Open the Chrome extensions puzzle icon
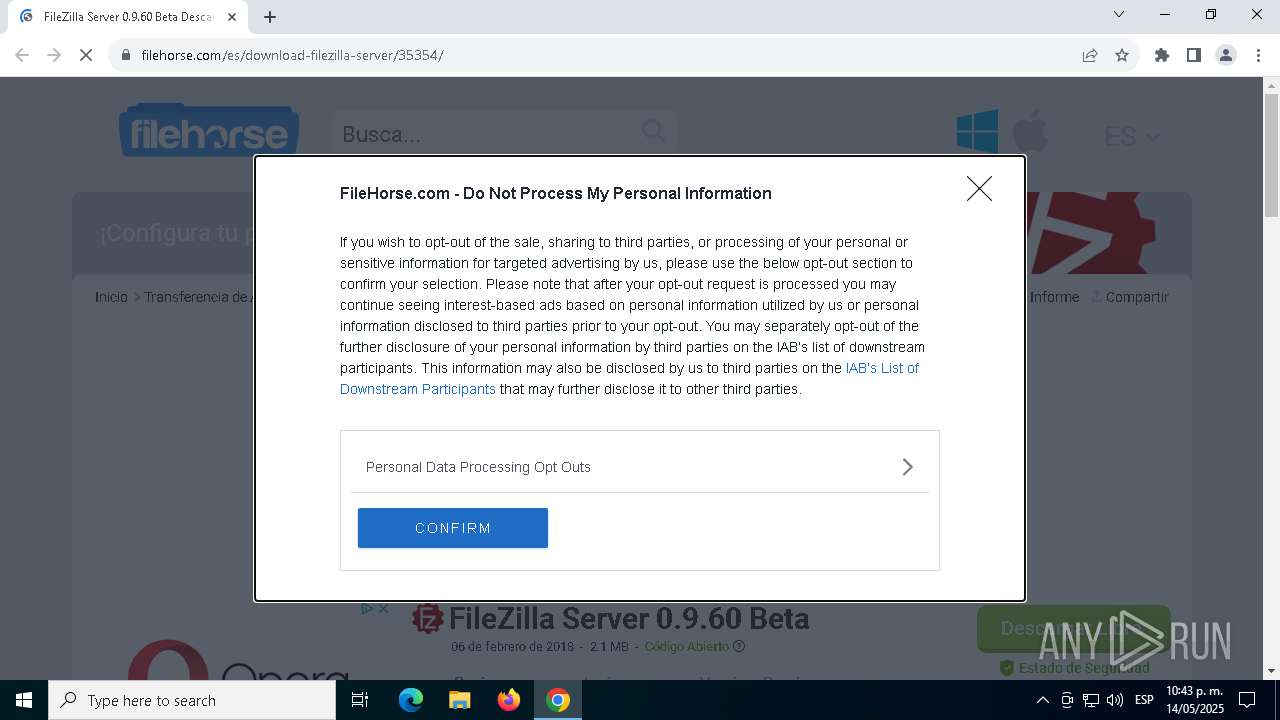Viewport: 1280px width, 720px height. 1162,55
